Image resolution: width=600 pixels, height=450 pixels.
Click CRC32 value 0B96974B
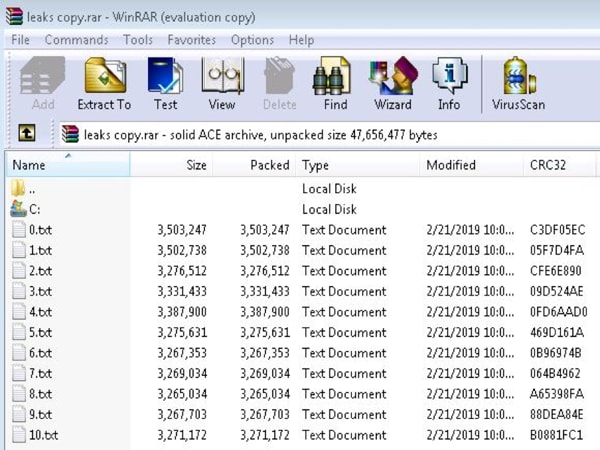pos(556,353)
